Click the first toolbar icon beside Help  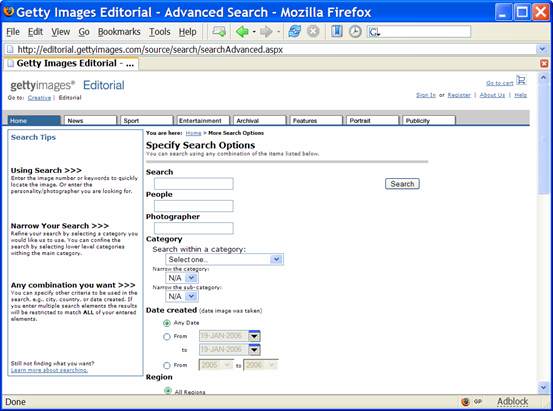(219, 32)
